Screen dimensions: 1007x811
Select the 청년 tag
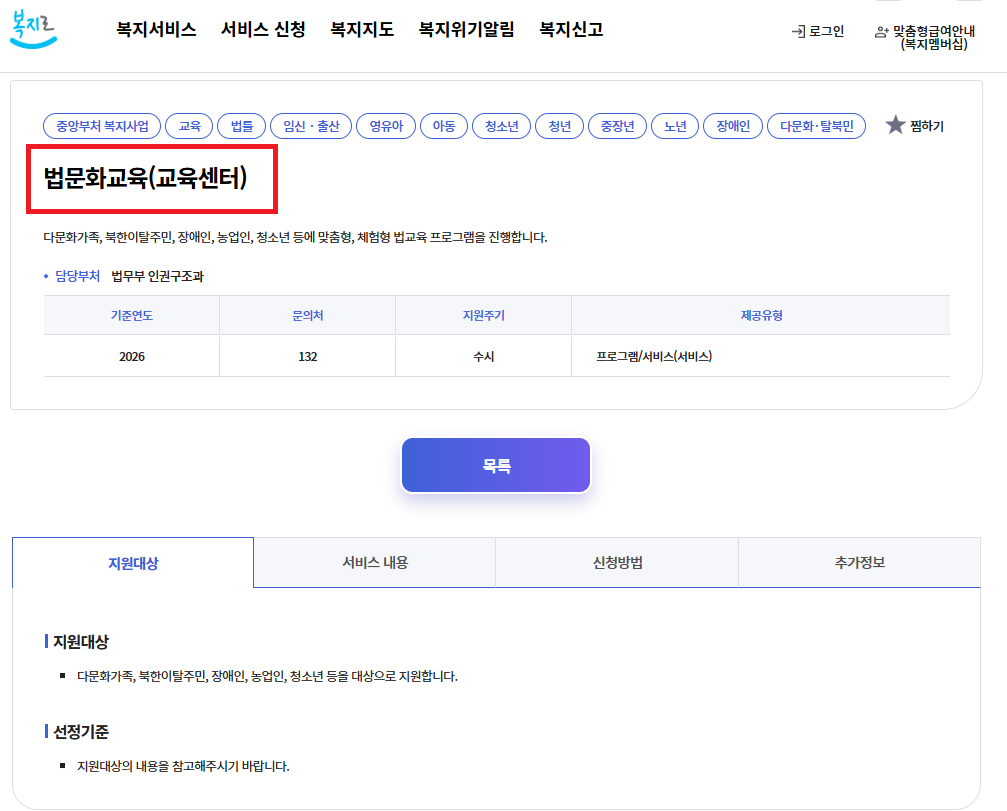559,126
